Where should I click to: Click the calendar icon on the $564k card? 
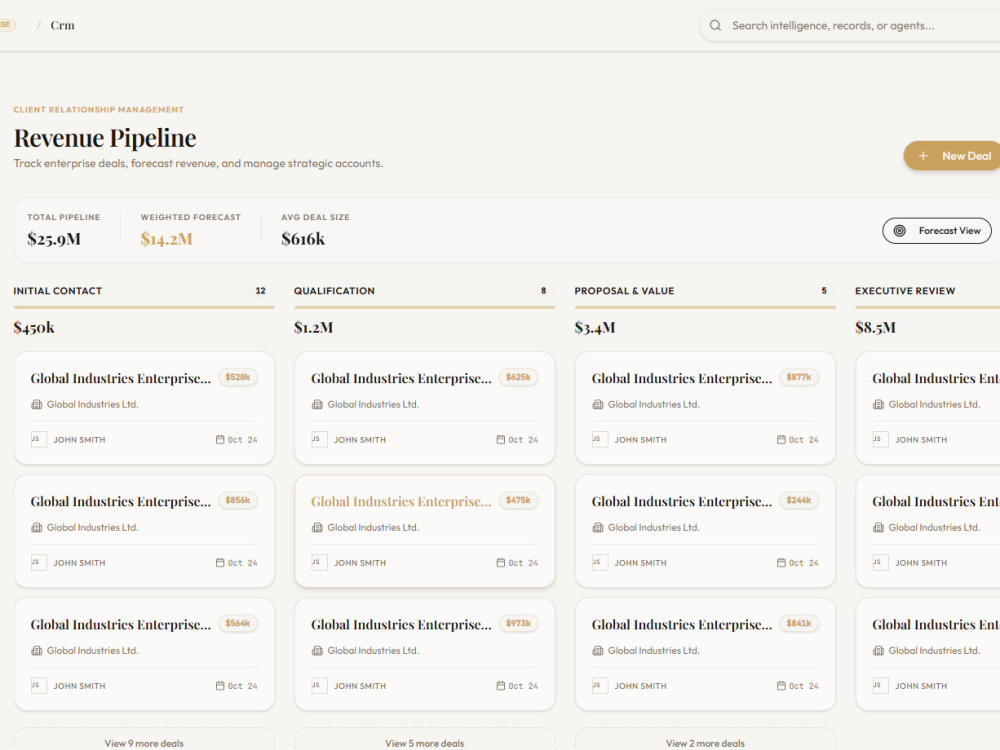pos(220,686)
